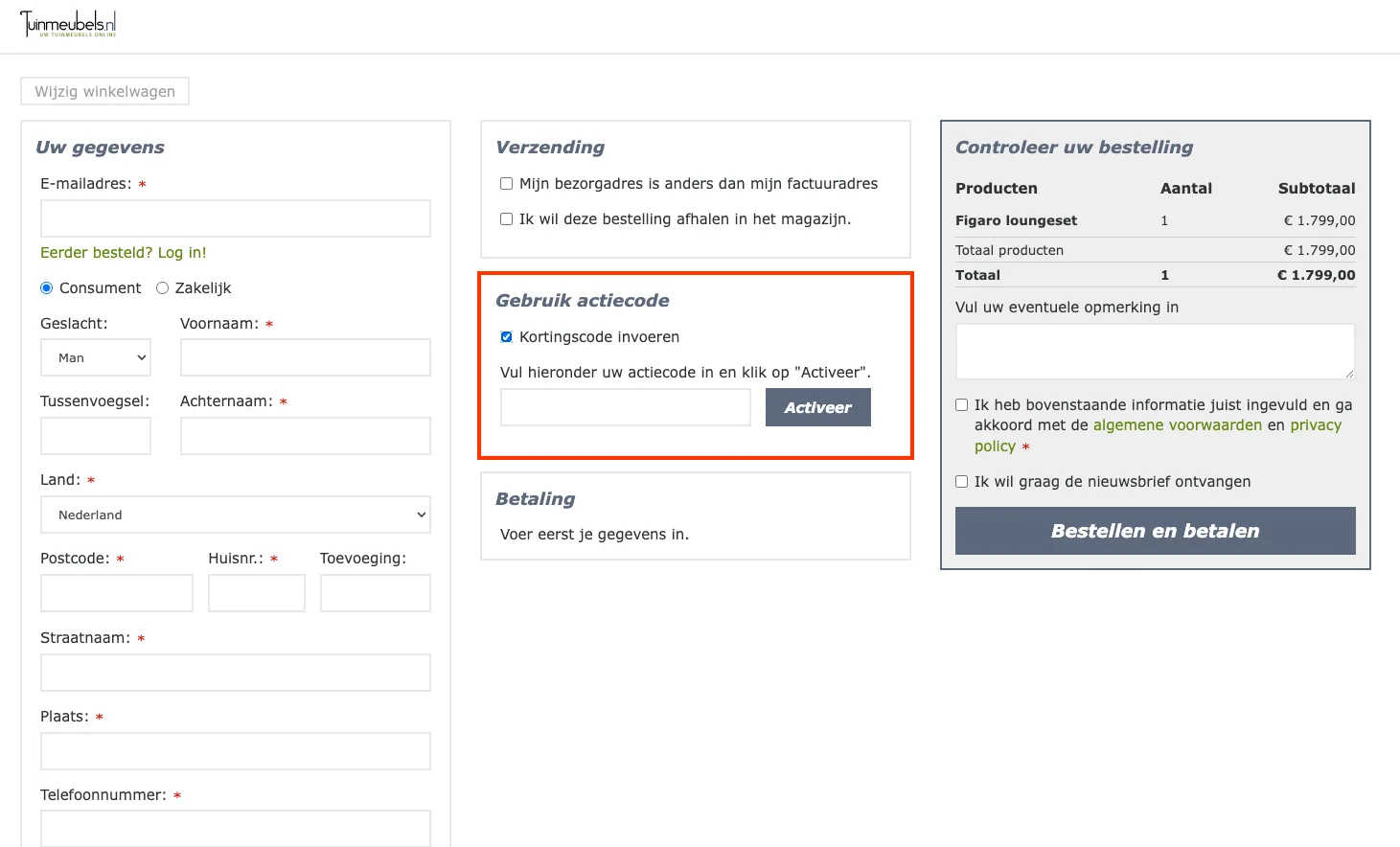Click the Eerder besteld? Log in link
1400x847 pixels.
(x=123, y=253)
